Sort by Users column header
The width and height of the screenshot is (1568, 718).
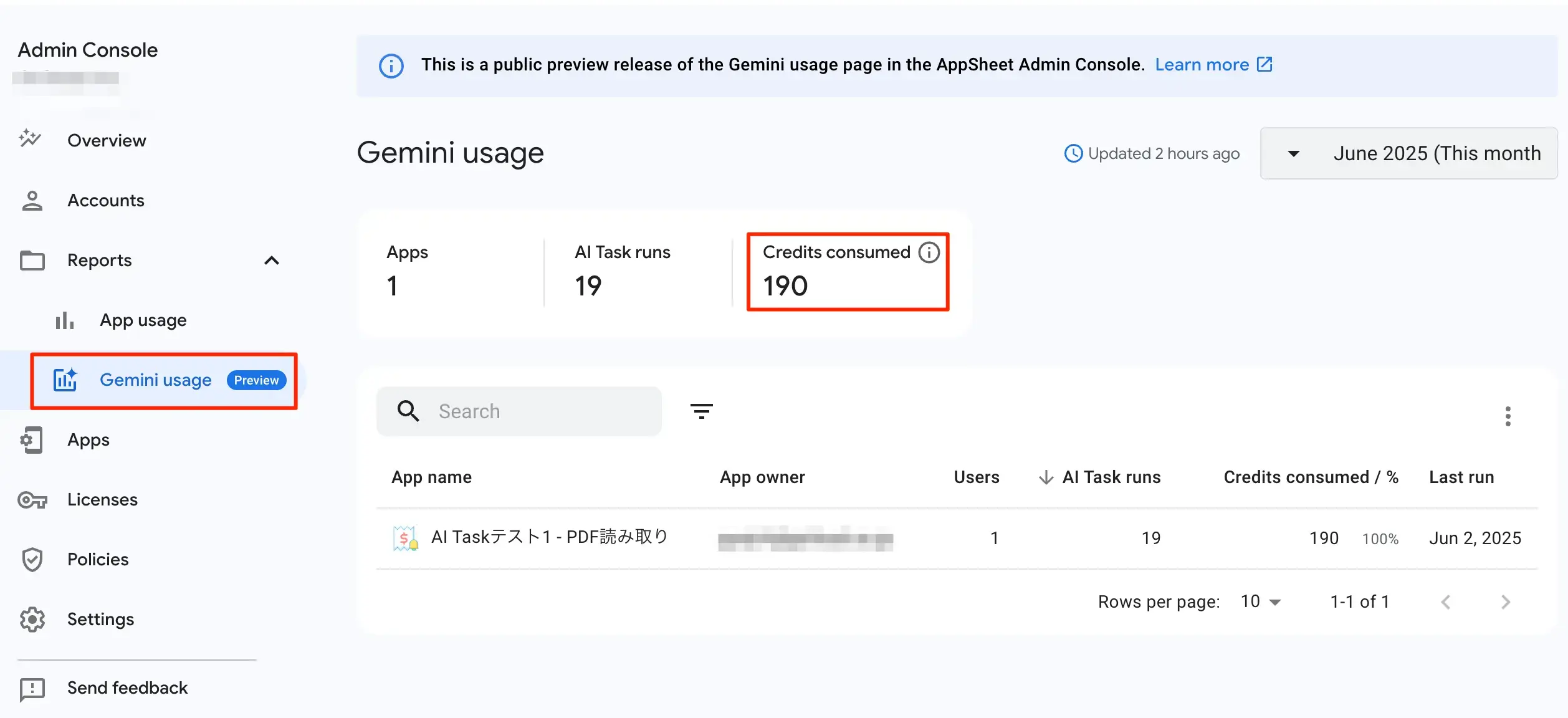coord(977,477)
